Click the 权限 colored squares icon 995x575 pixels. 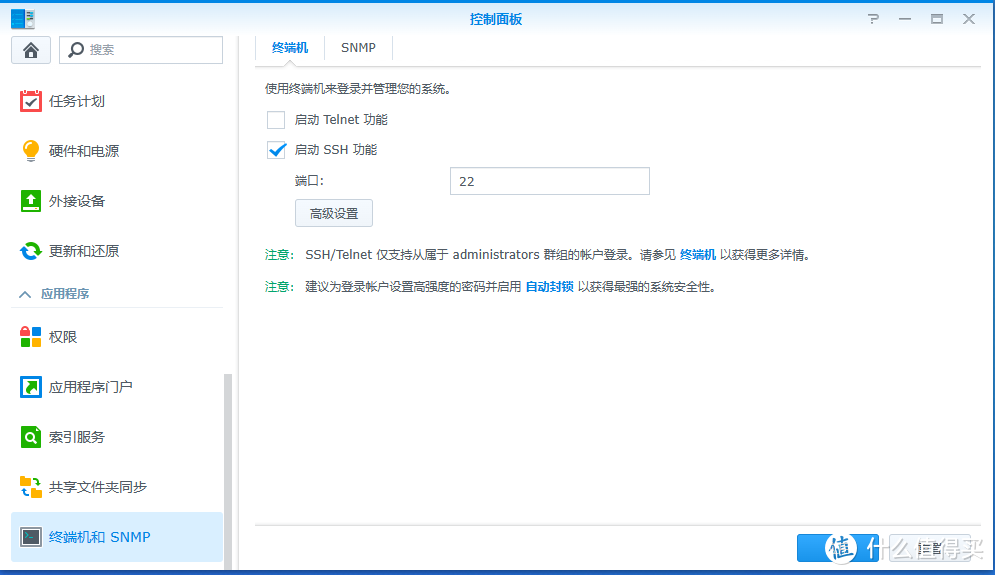(30, 337)
